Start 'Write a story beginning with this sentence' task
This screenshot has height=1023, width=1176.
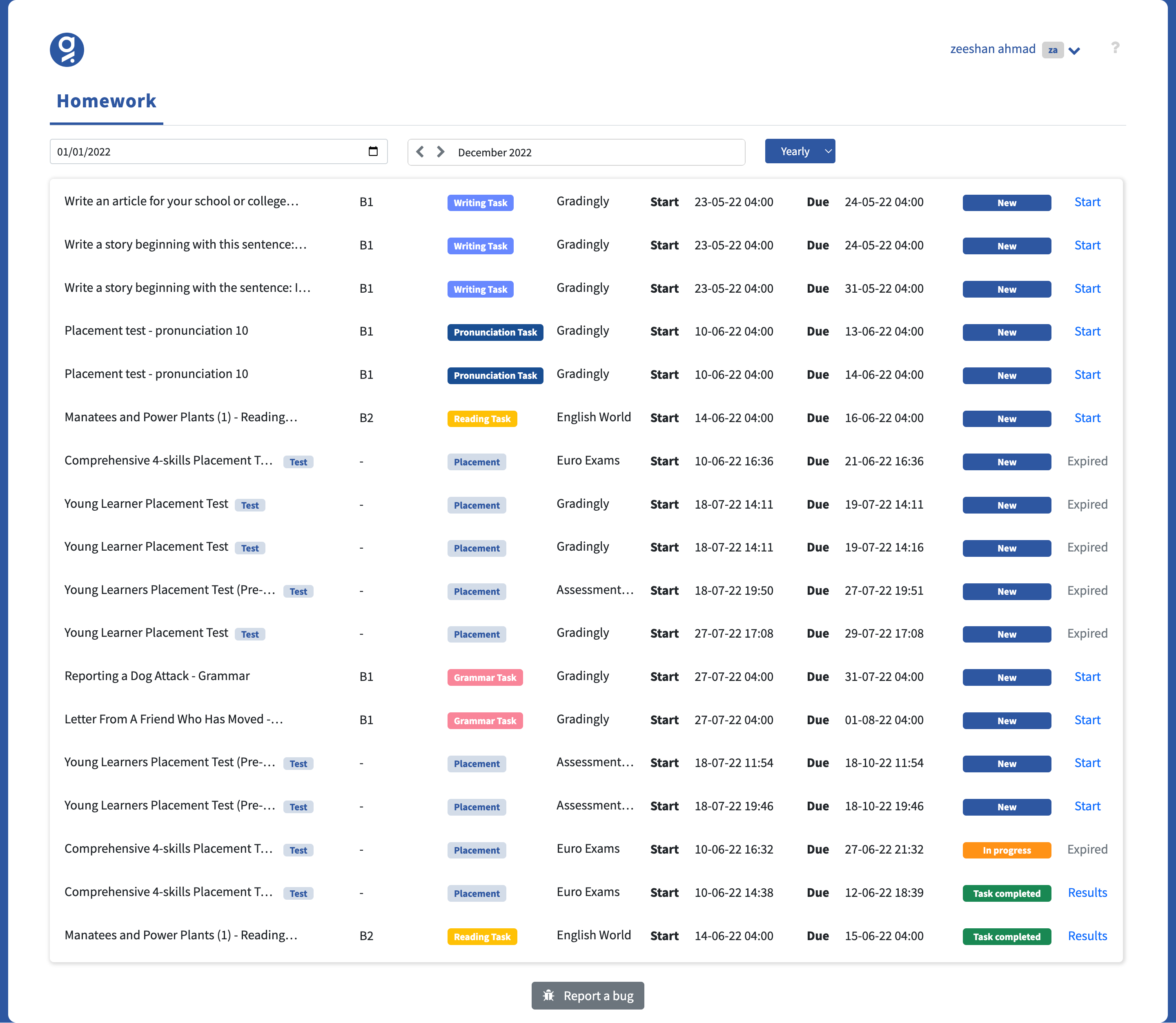coord(1087,245)
